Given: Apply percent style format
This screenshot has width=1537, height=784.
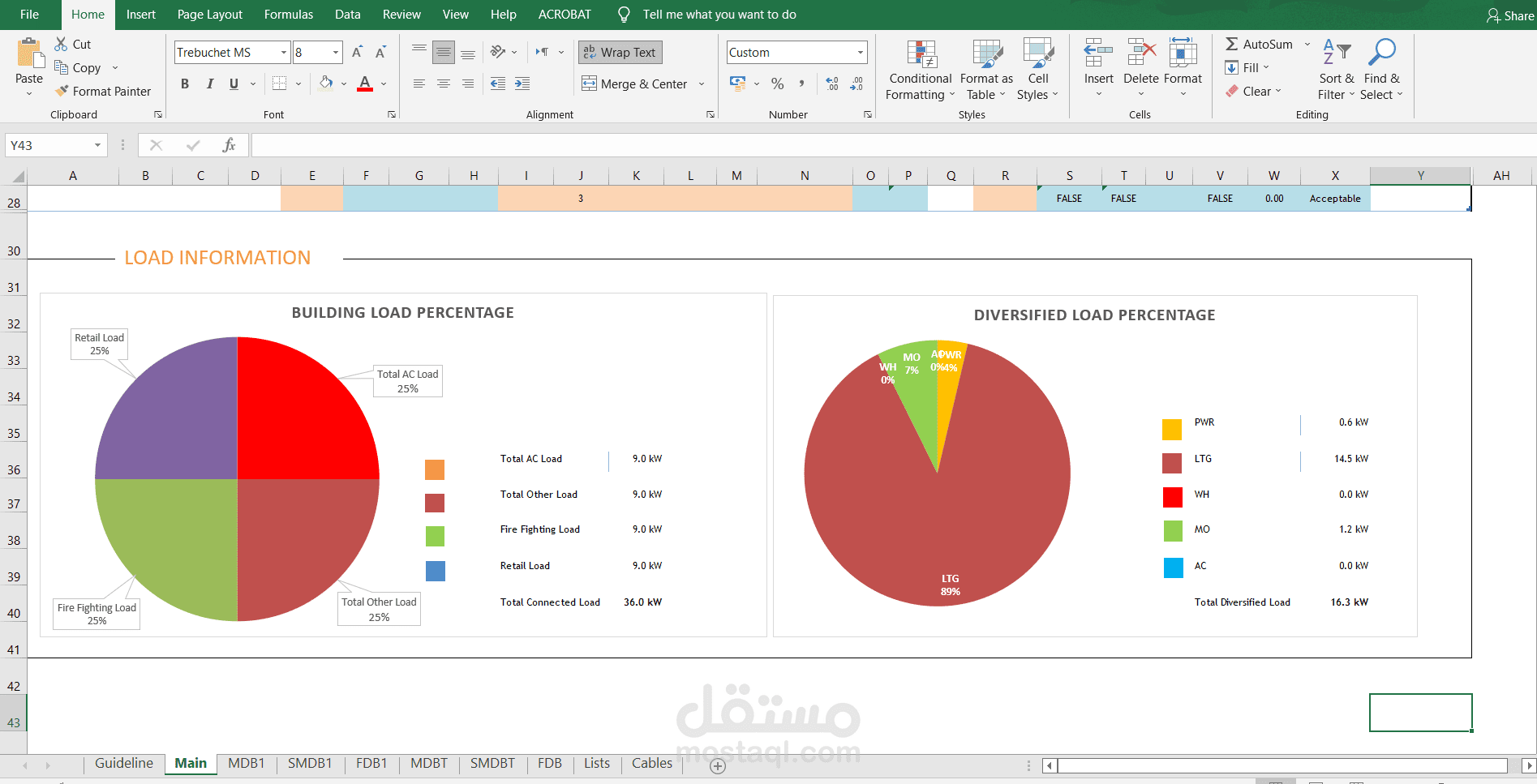Looking at the screenshot, I should tap(777, 84).
